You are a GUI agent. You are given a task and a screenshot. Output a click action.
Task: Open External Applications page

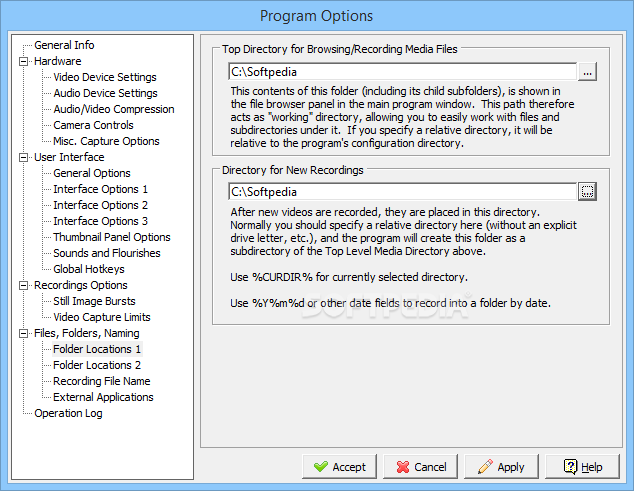click(x=103, y=397)
